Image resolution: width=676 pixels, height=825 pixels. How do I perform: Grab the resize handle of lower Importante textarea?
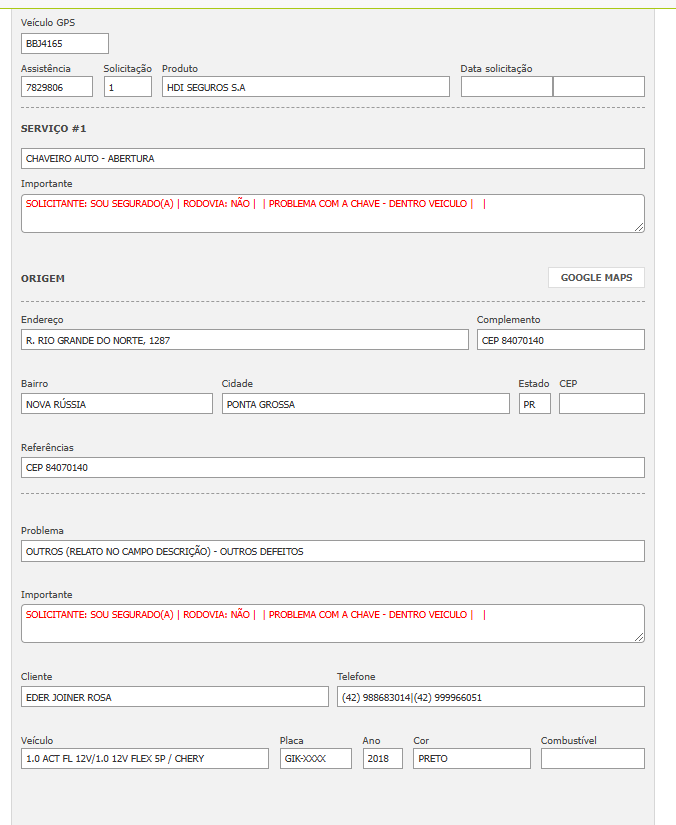(x=639, y=637)
